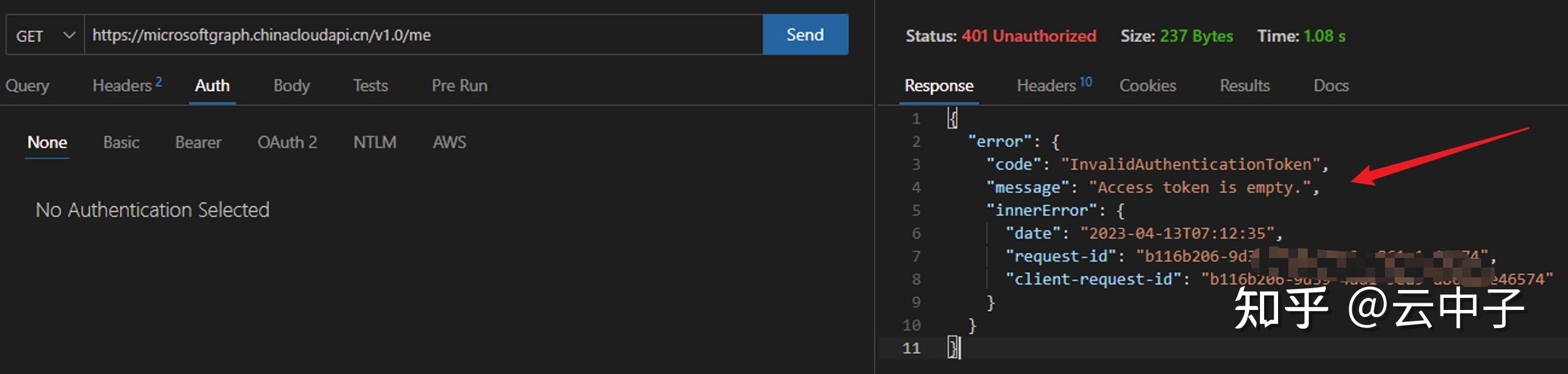This screenshot has width=1568, height=374.
Task: Switch to the Tests tab
Action: pyautogui.click(x=370, y=86)
